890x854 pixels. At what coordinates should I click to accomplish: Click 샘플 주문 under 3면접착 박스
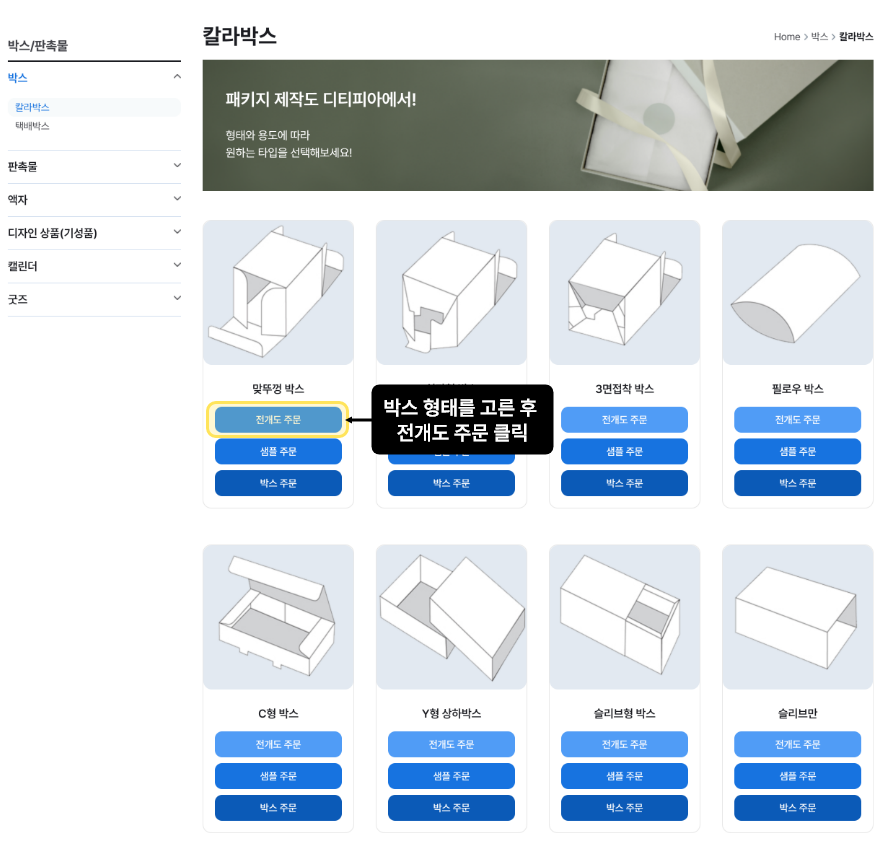[624, 452]
